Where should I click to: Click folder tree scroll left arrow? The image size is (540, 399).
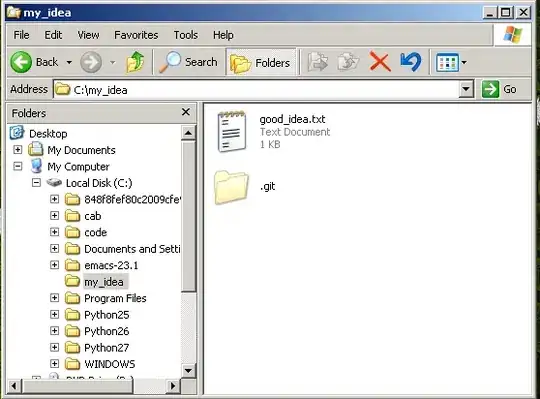click(14, 386)
